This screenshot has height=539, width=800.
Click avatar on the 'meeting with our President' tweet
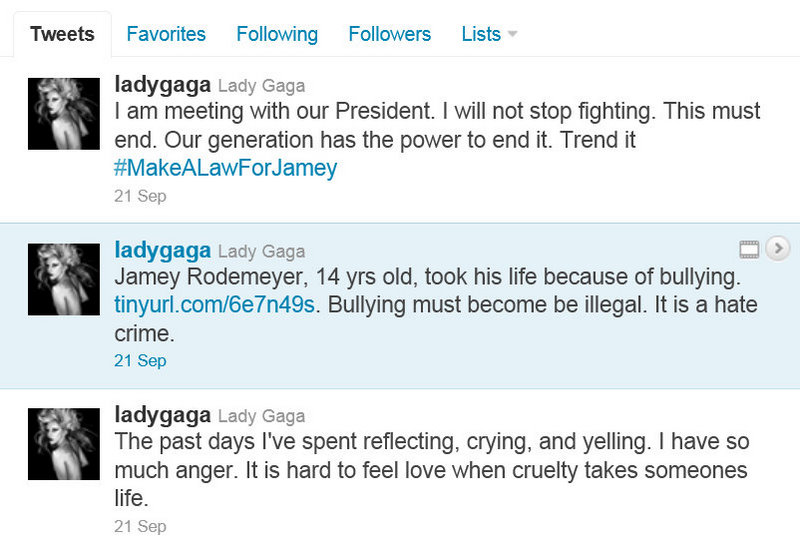(63, 113)
